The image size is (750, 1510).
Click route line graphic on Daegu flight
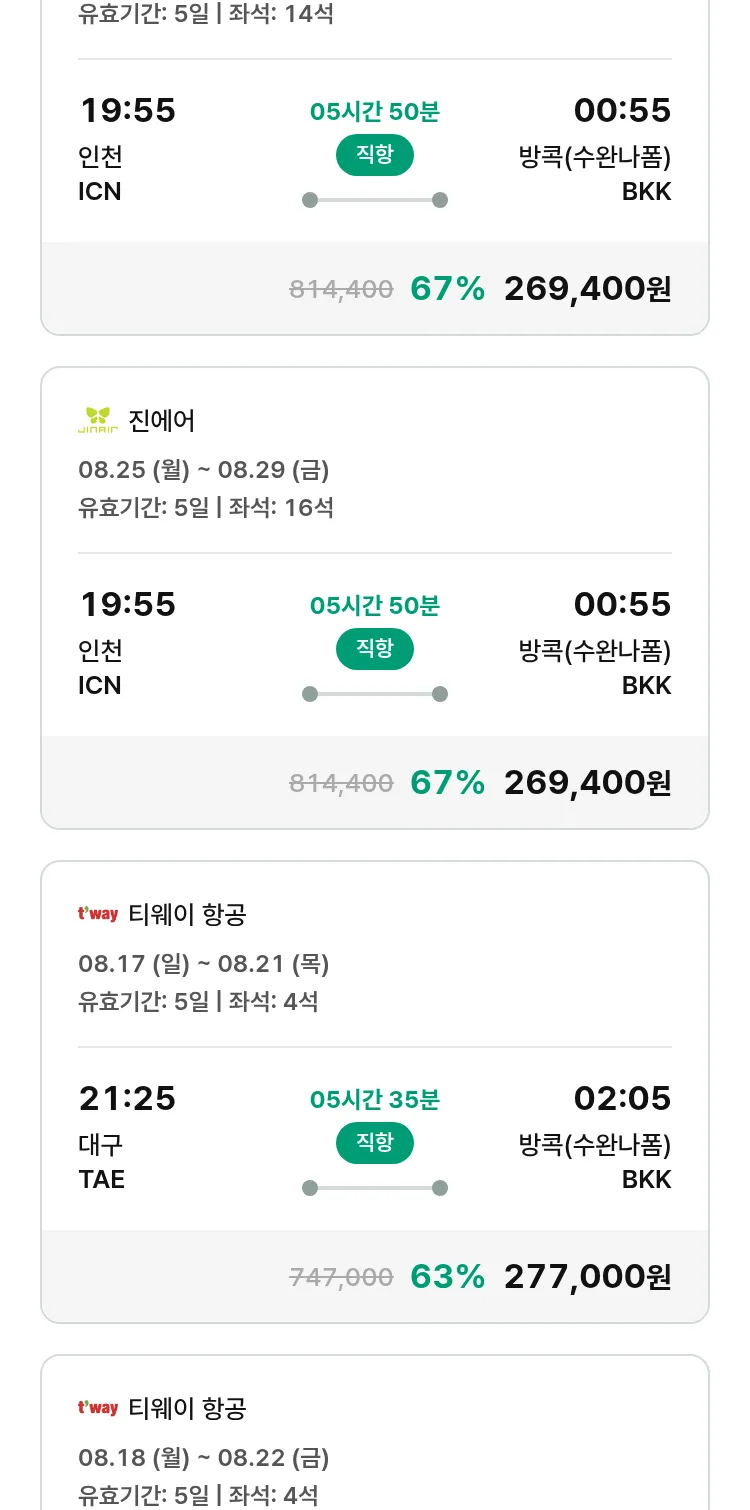coord(375,1188)
